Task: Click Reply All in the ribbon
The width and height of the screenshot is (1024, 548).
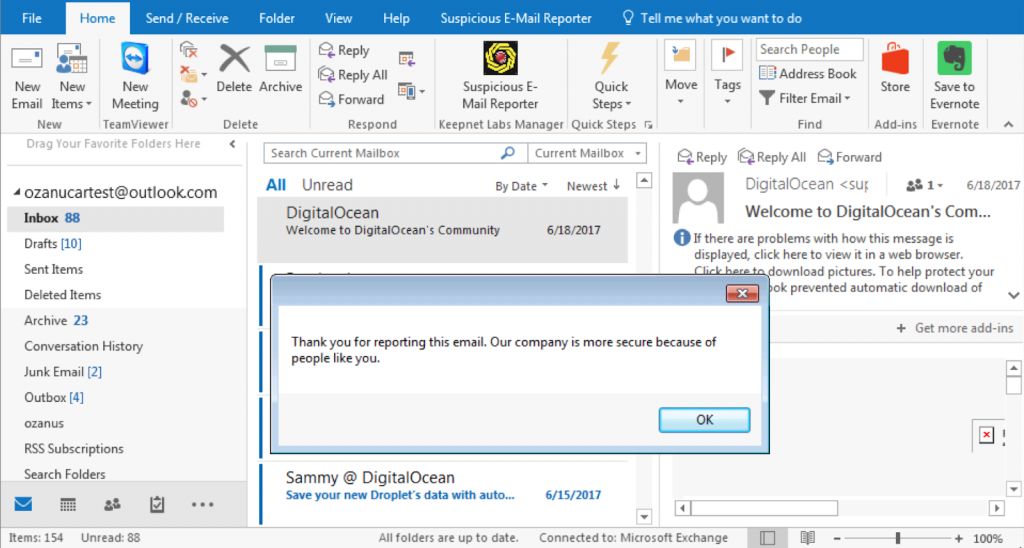Action: point(353,75)
